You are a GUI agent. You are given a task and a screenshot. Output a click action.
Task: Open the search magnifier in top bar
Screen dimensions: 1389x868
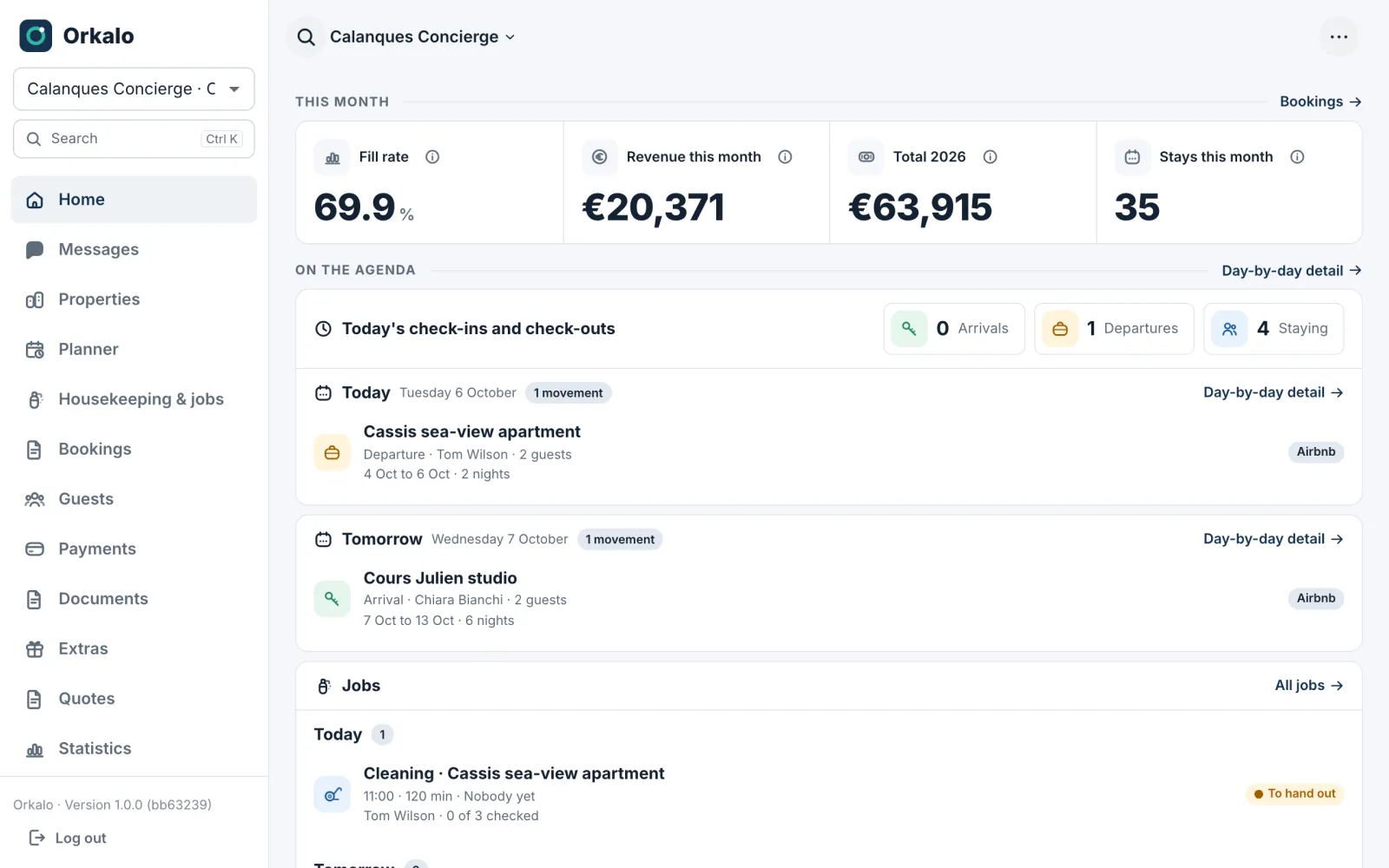[x=306, y=37]
